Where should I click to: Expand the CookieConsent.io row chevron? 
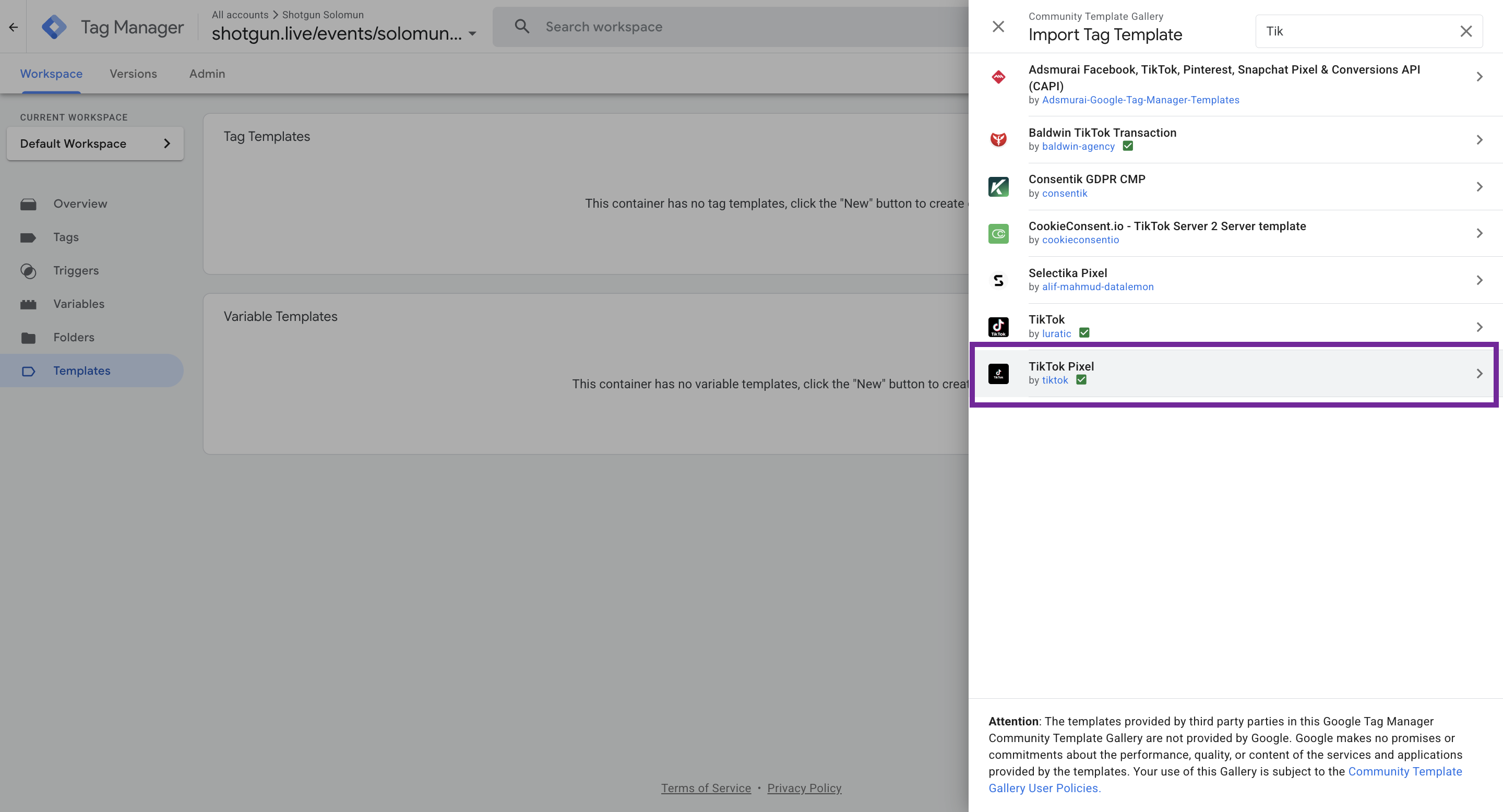pos(1479,233)
